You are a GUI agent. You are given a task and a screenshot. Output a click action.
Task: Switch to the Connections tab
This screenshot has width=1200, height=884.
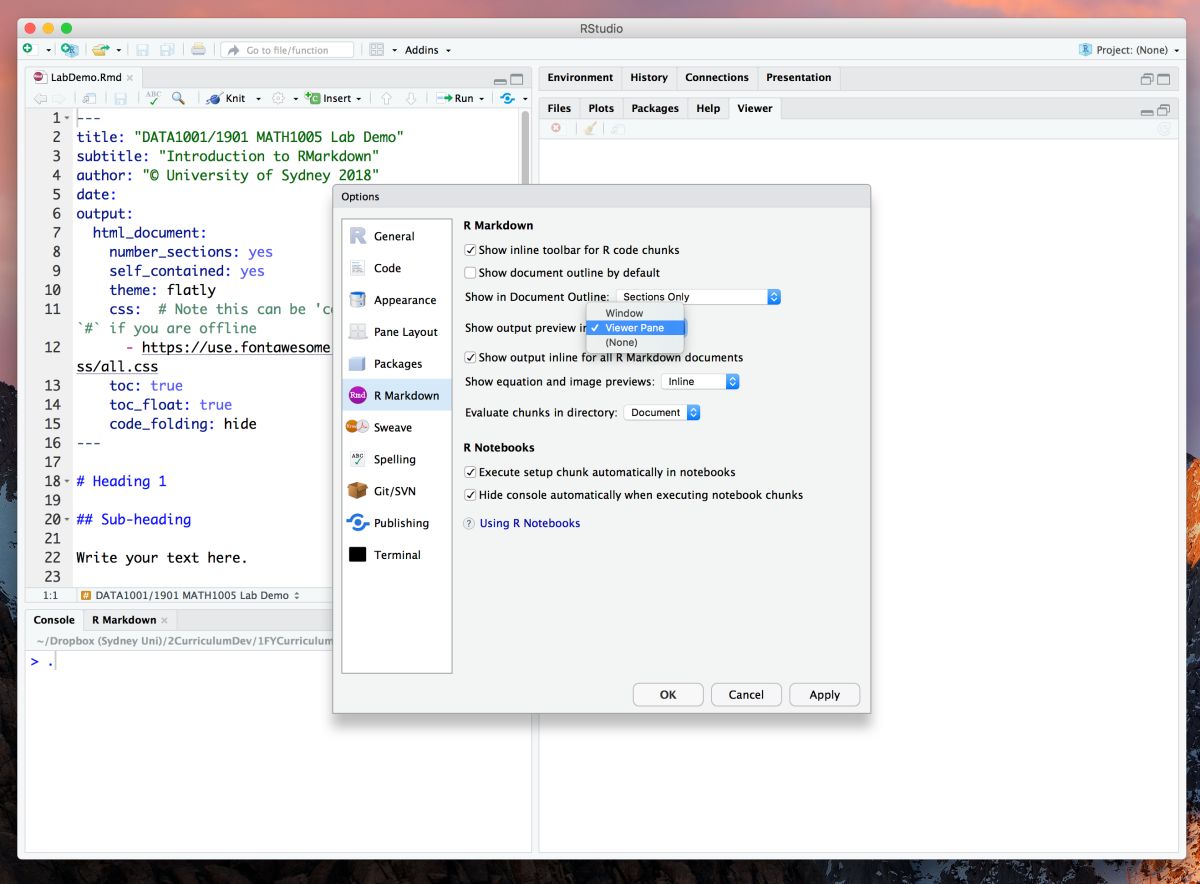(x=717, y=77)
